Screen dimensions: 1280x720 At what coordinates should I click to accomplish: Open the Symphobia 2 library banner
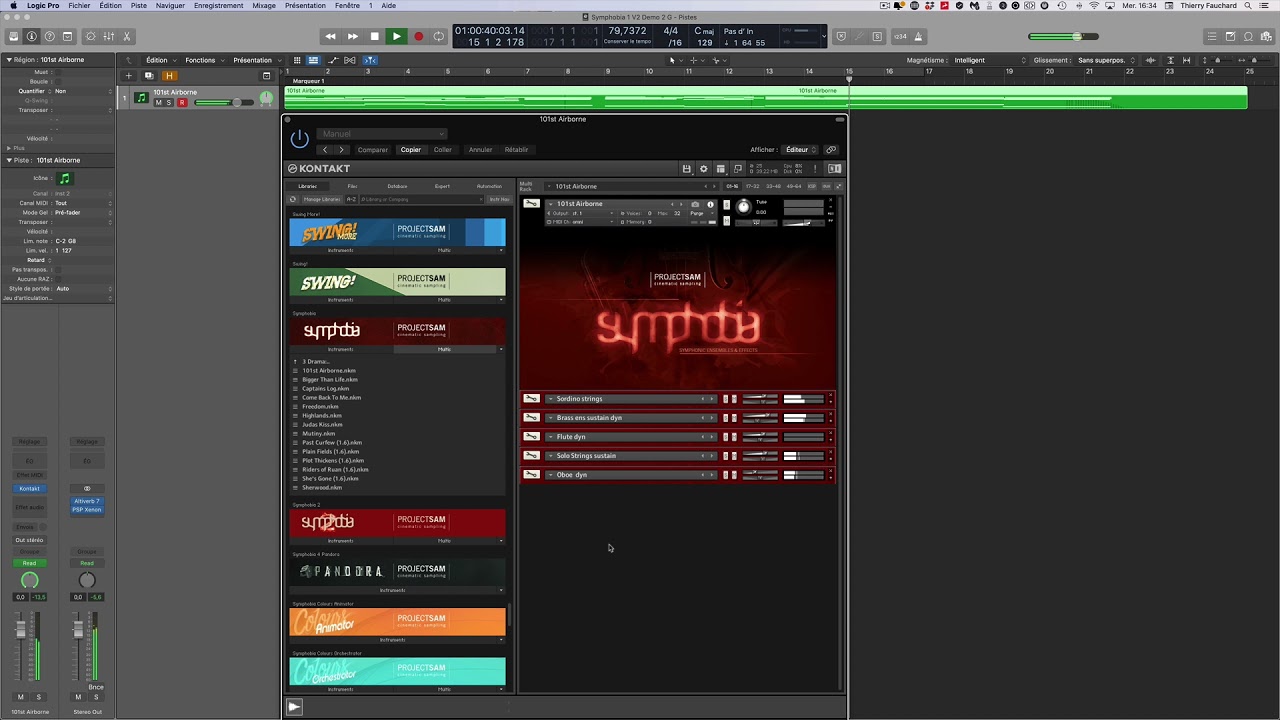(397, 522)
